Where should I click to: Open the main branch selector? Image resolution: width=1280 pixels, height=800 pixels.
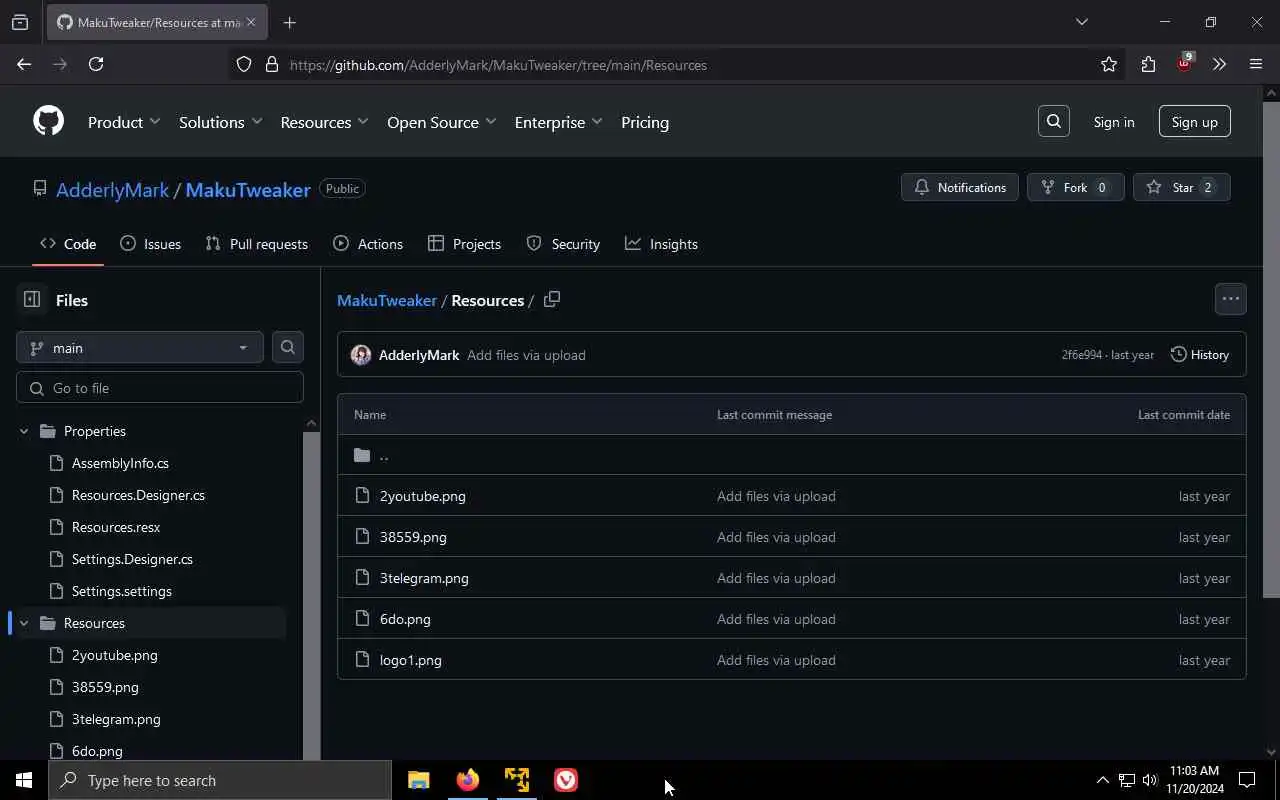[x=140, y=347]
